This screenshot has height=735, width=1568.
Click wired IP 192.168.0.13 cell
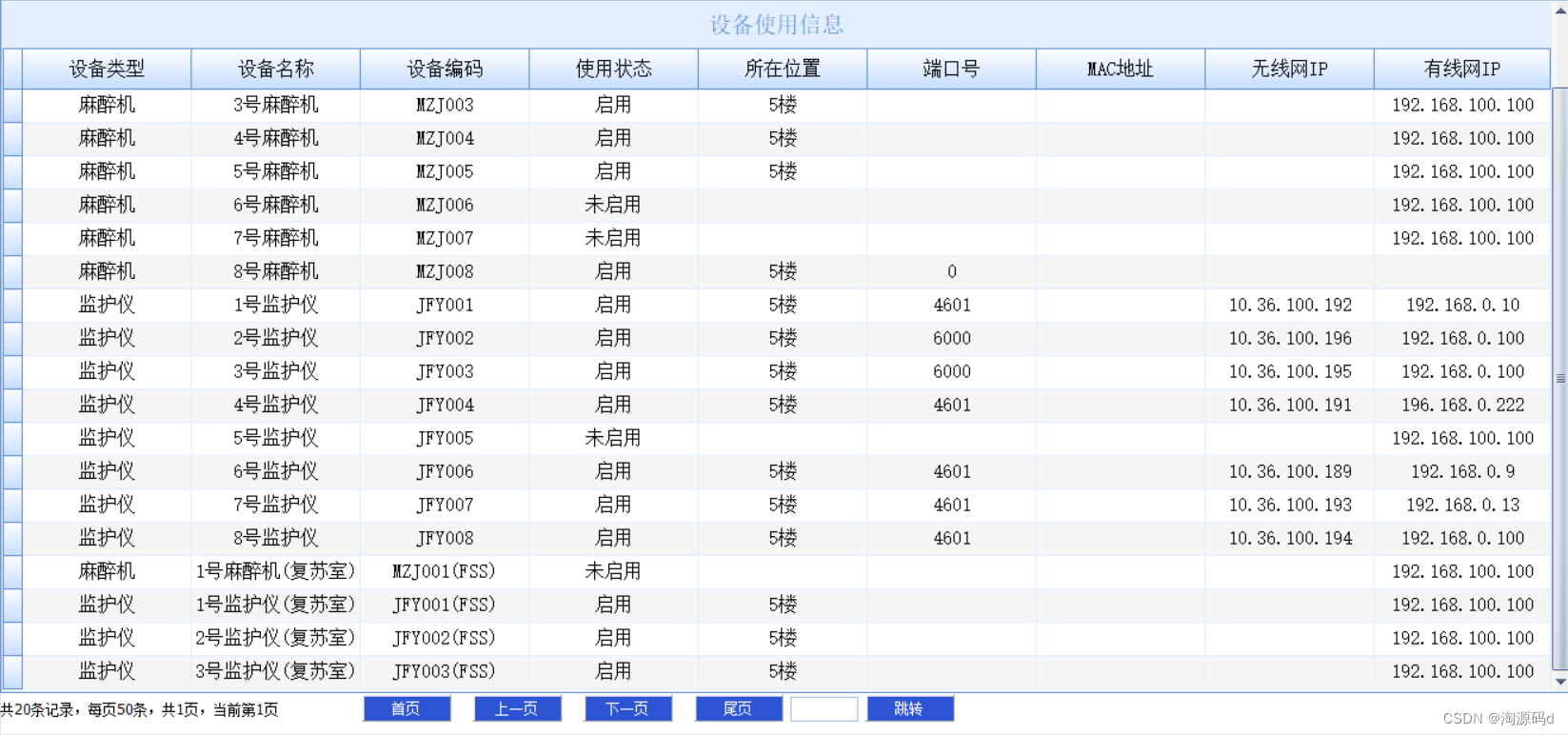coord(1462,505)
